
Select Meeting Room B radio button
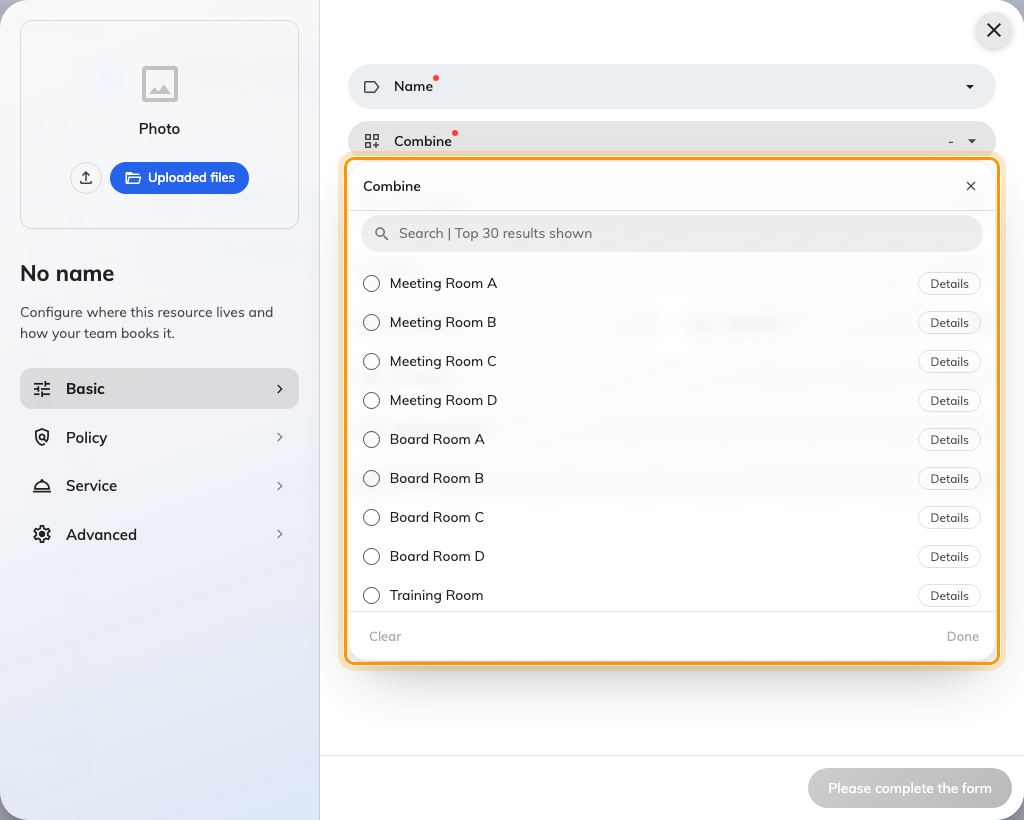click(x=372, y=323)
